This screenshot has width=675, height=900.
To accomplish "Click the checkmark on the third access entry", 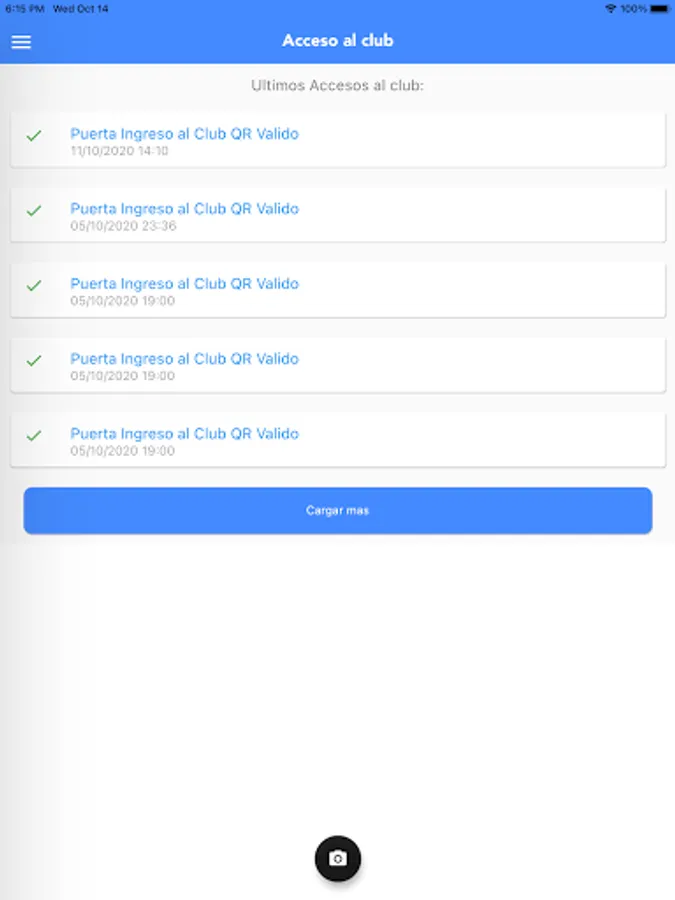I will [34, 285].
